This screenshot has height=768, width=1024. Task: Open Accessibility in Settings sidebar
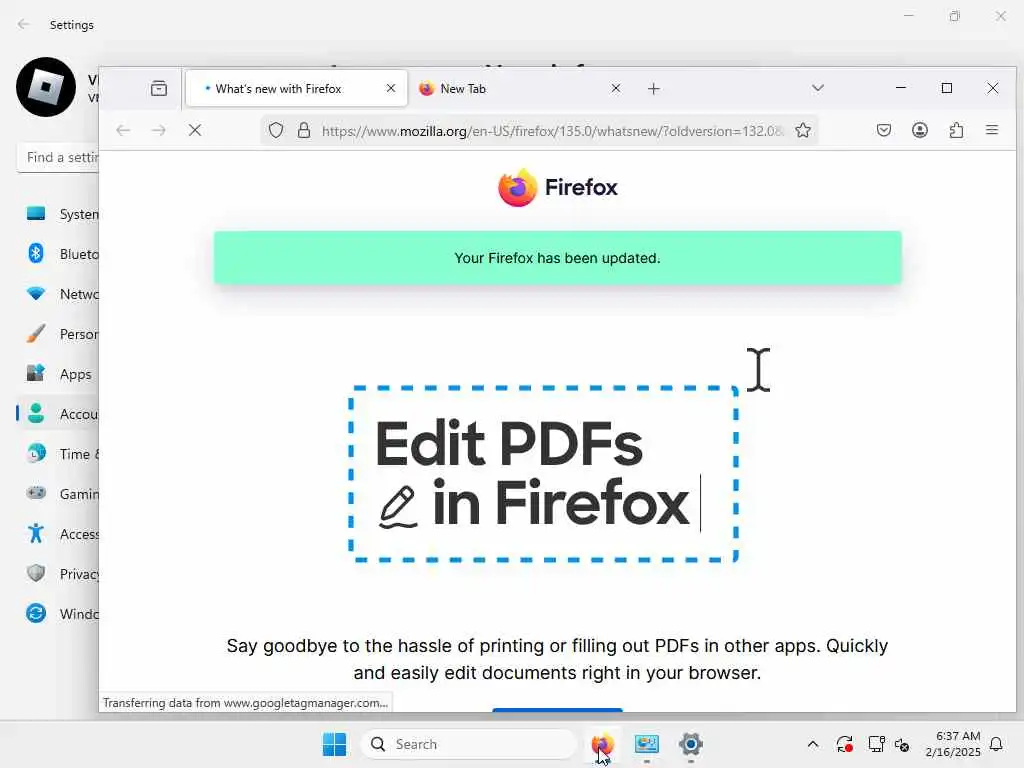click(58, 534)
